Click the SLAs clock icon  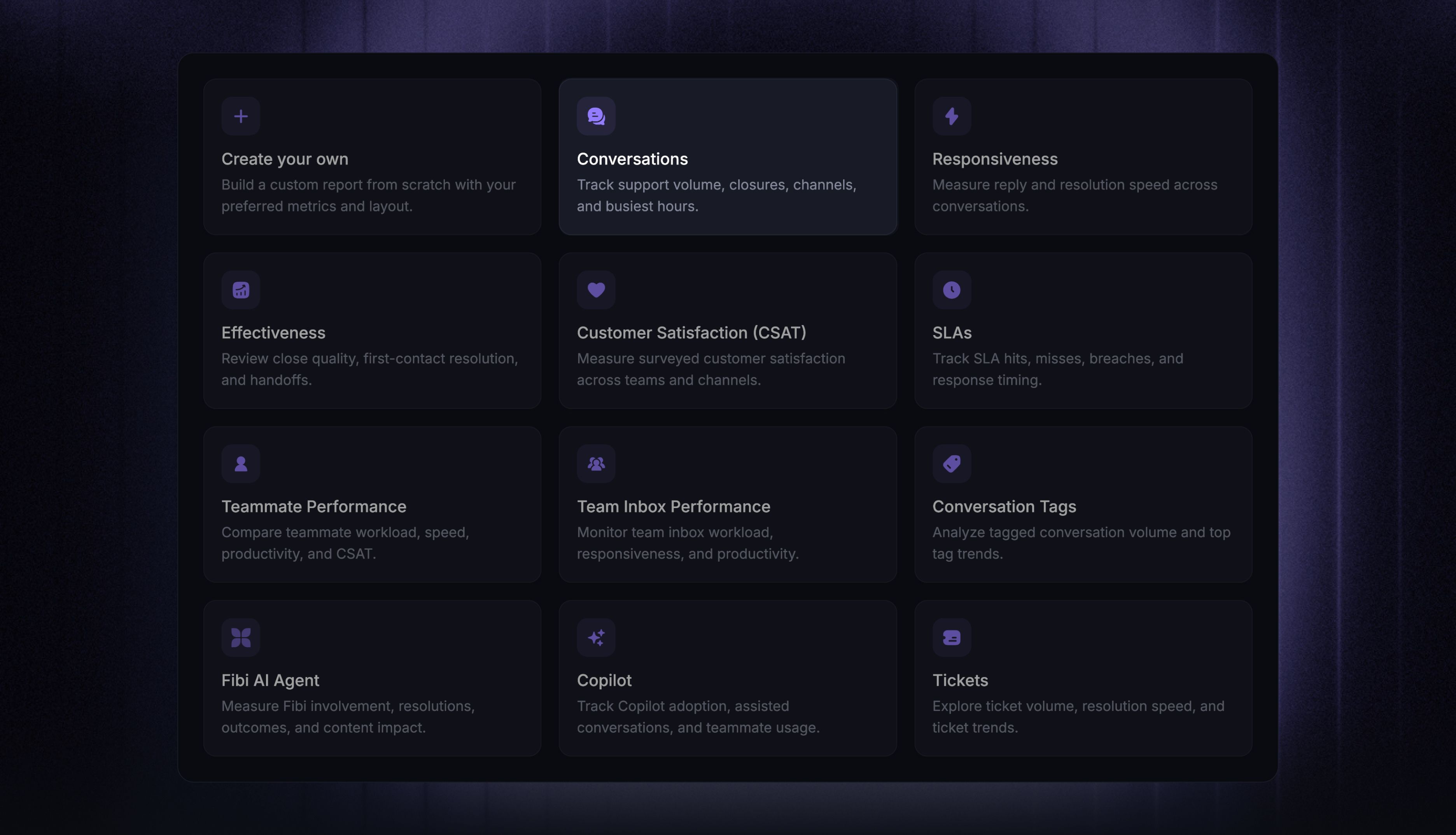pyautogui.click(x=952, y=290)
